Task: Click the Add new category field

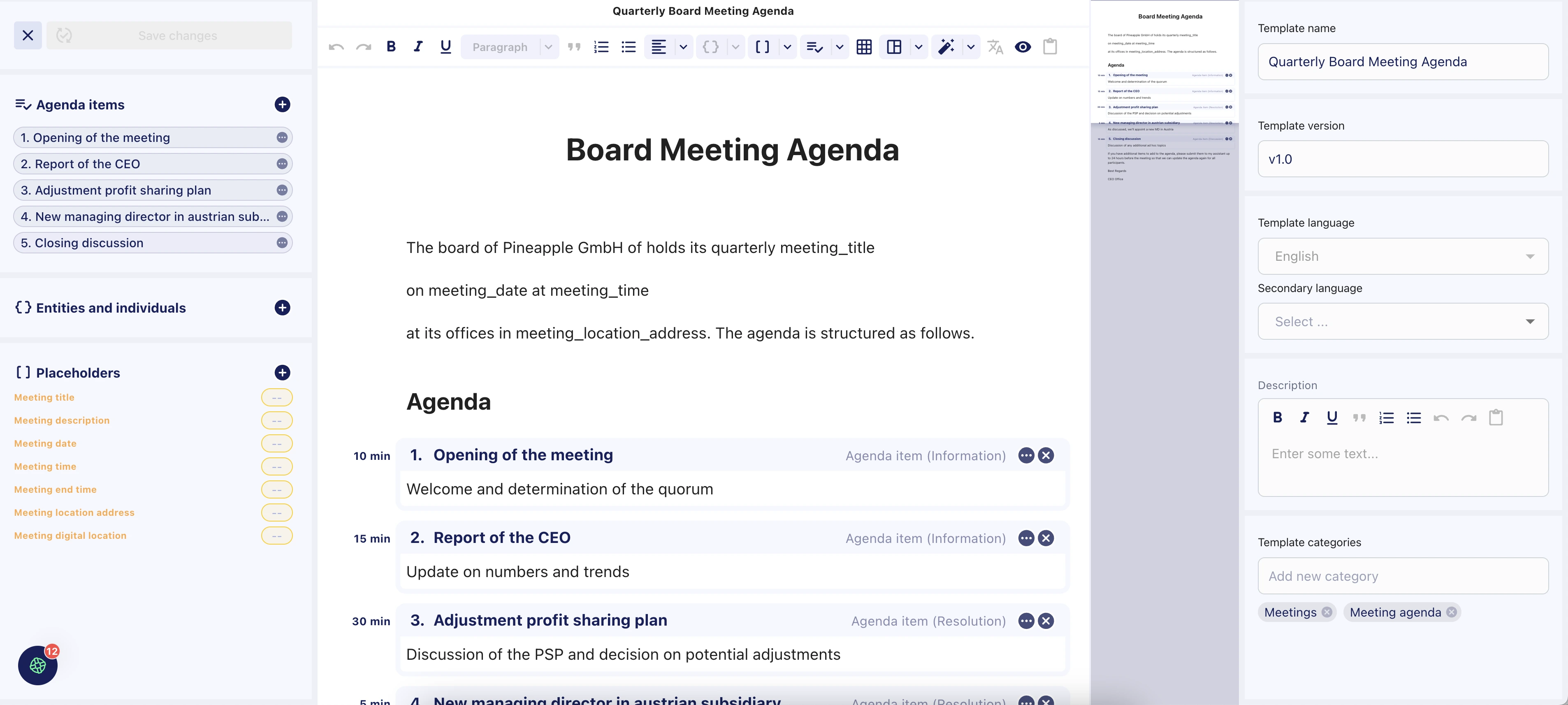Action: click(1403, 576)
